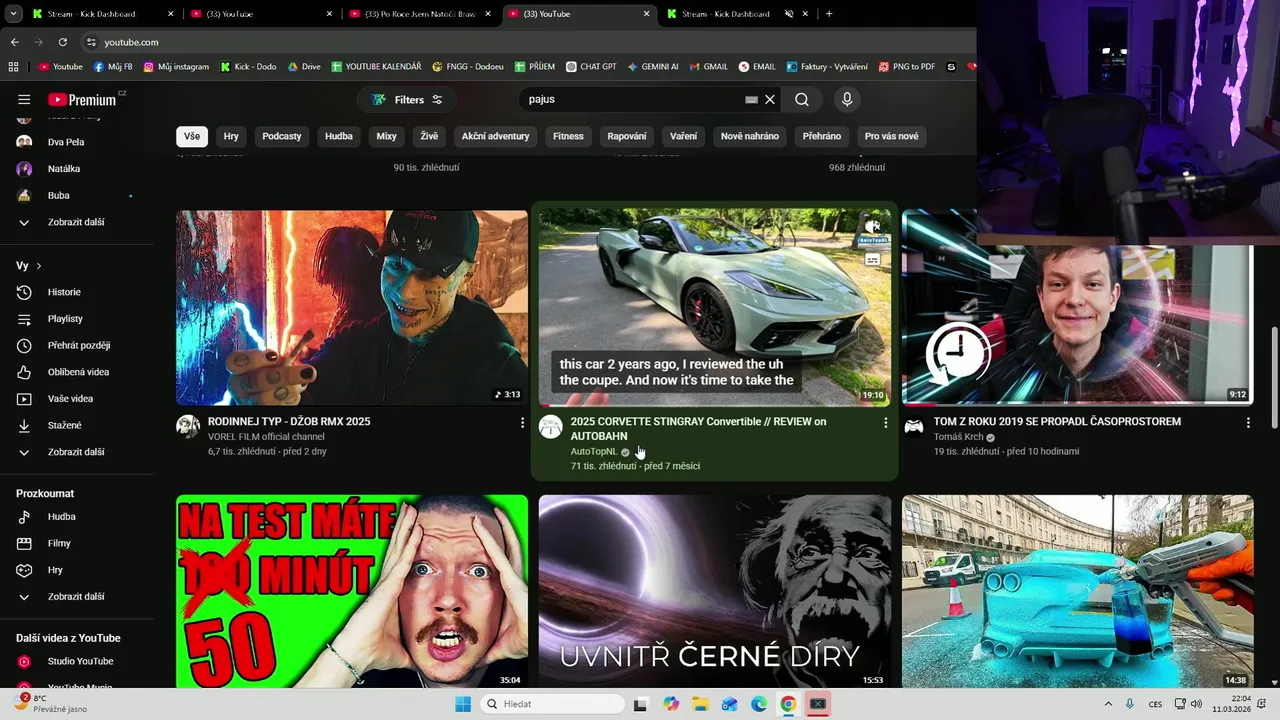
Task: Select the Živě filter chip
Action: [x=429, y=136]
